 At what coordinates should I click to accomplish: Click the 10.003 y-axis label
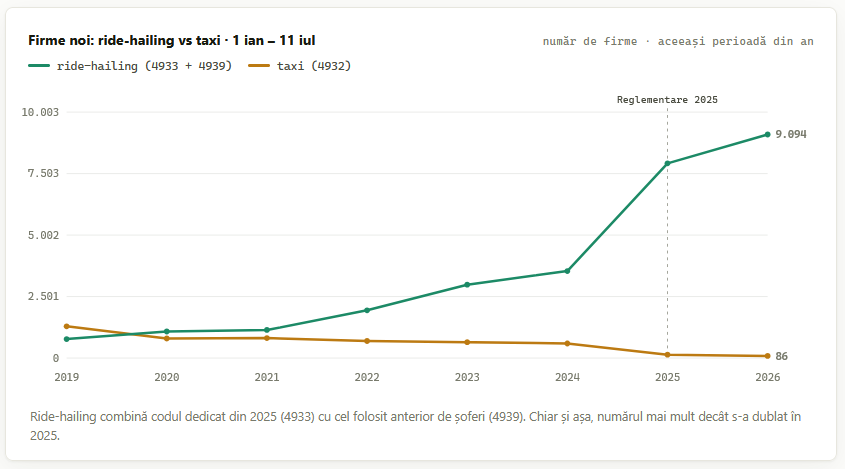click(40, 112)
